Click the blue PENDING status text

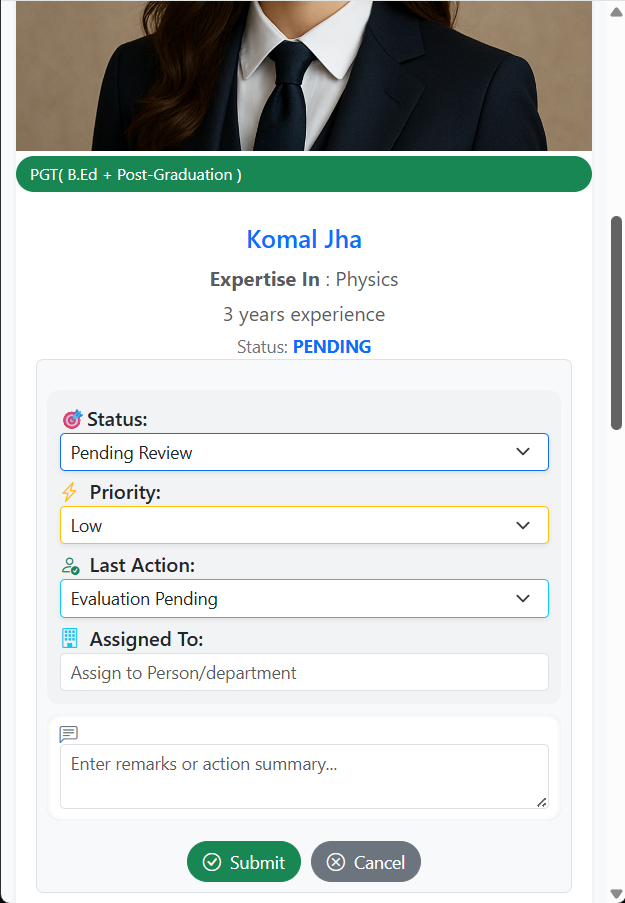pos(331,347)
